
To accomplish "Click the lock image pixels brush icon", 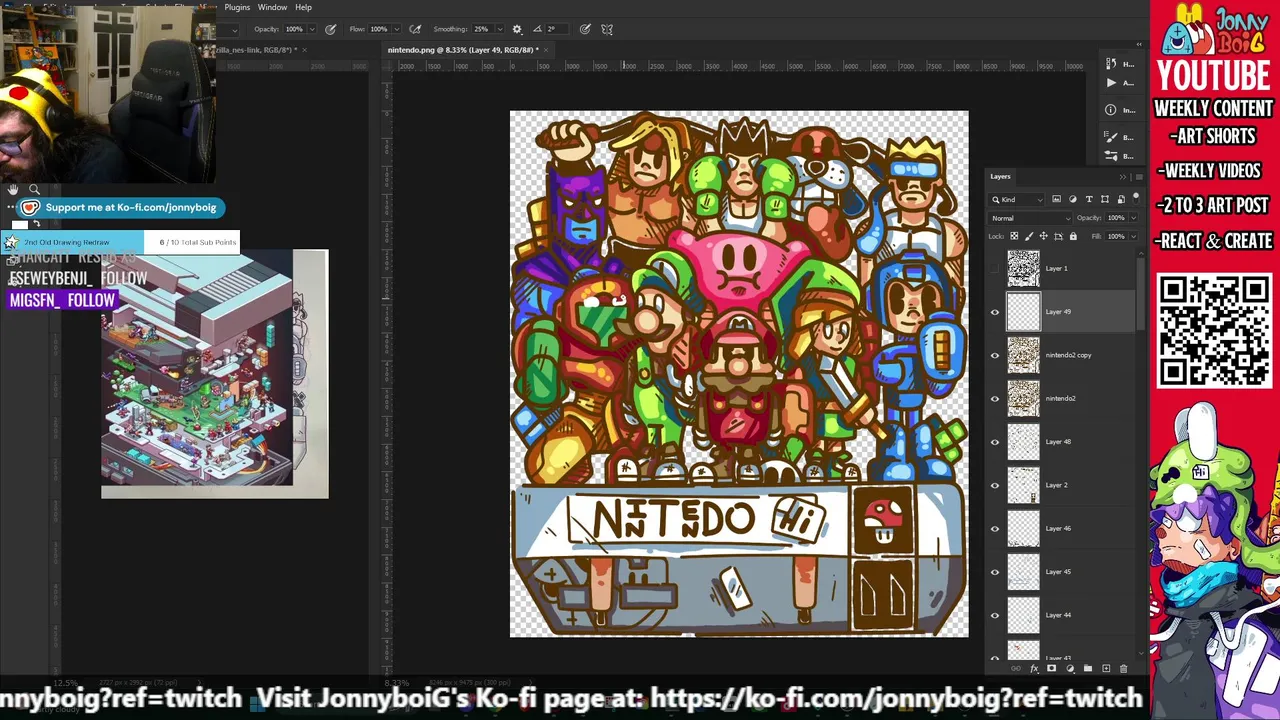I will (1029, 236).
